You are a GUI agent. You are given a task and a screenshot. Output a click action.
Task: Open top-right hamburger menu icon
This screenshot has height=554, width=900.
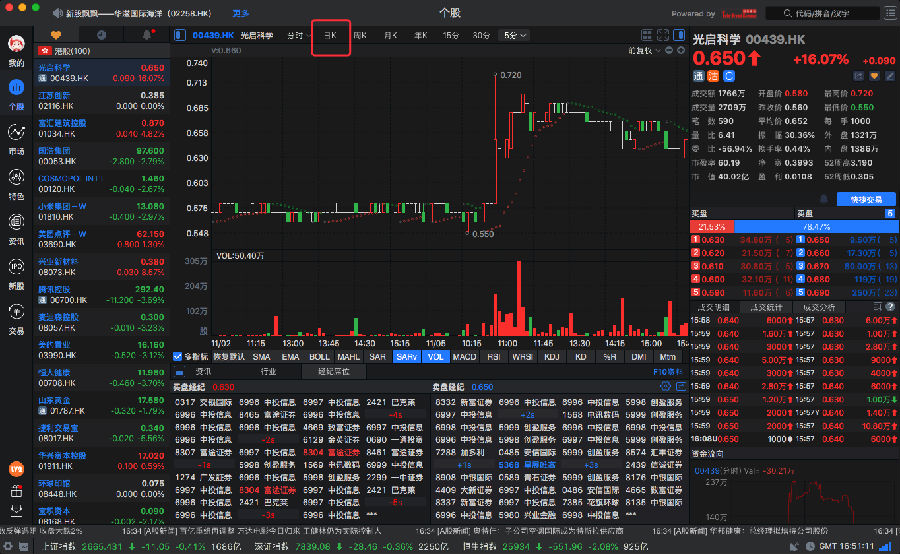(x=890, y=13)
